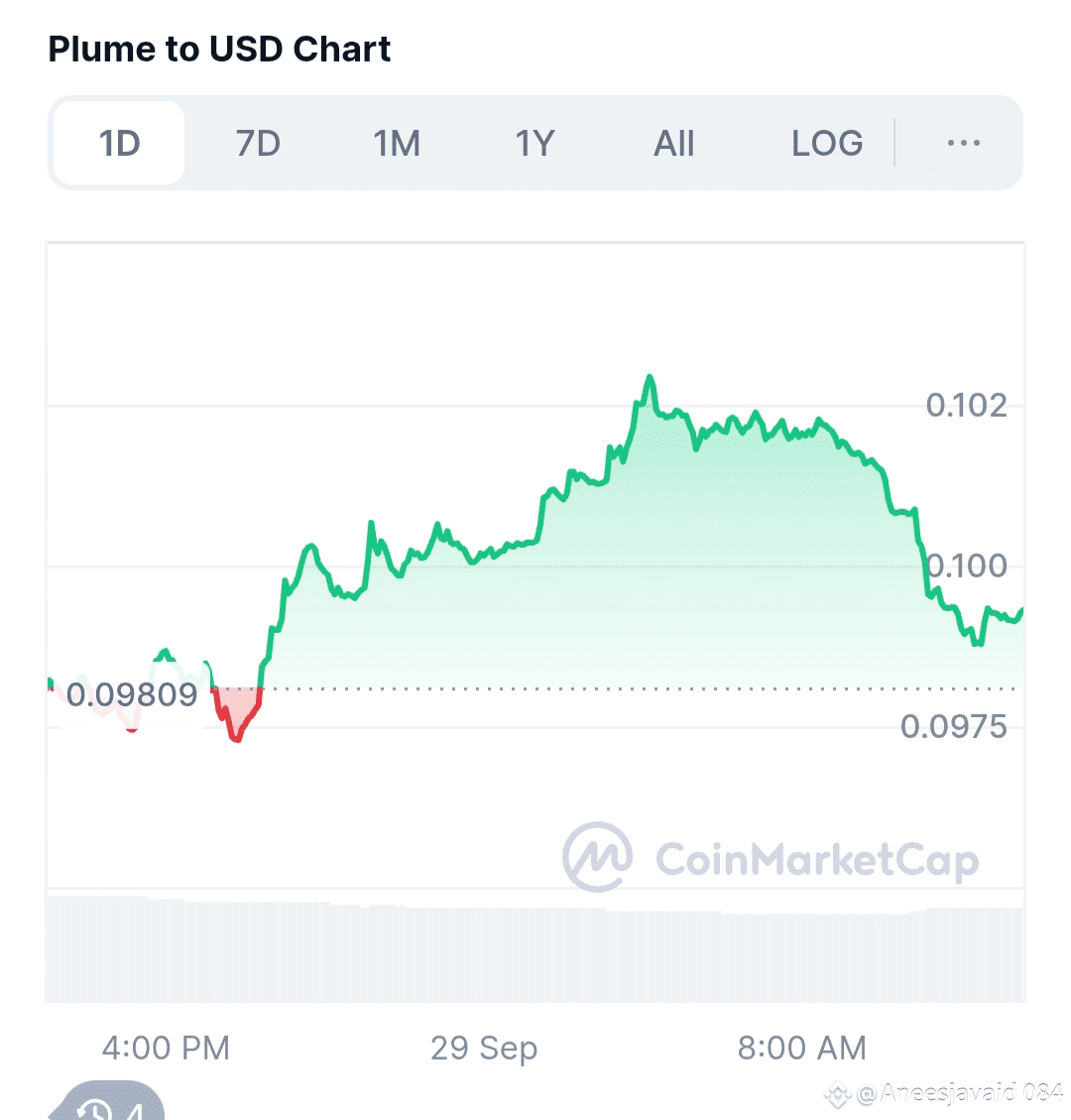Click the CoinMarketCap watermark text

817,861
